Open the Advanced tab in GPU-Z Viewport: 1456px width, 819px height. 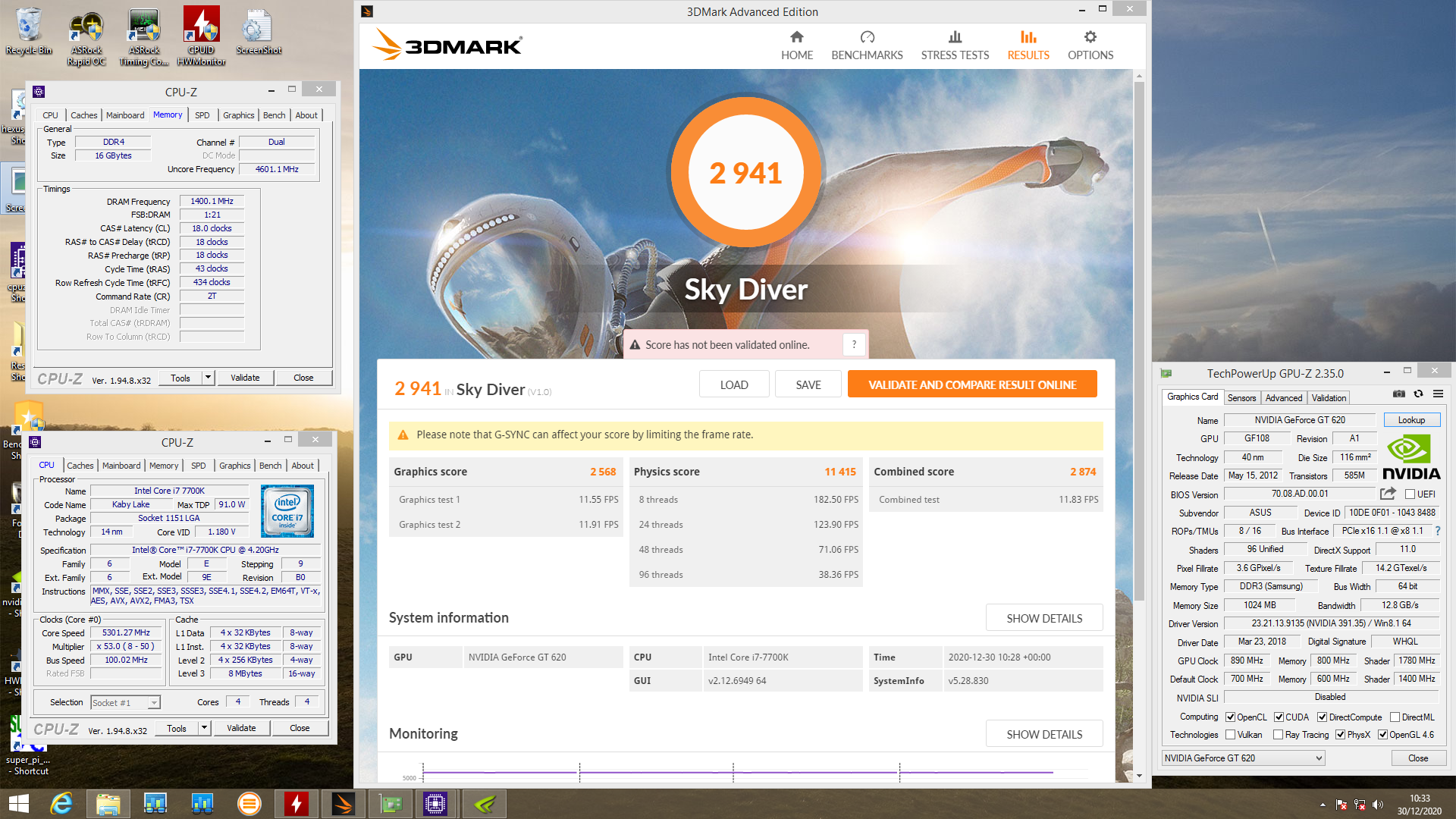tap(1283, 397)
